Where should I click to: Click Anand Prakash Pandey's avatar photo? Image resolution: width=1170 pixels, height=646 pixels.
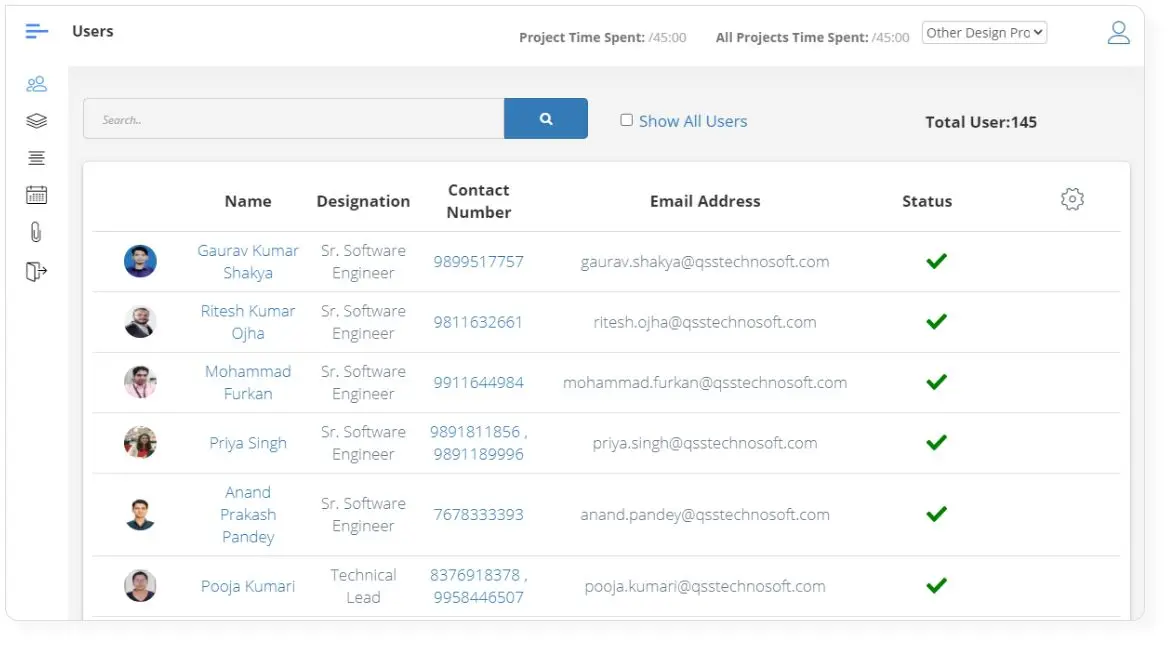(x=140, y=514)
